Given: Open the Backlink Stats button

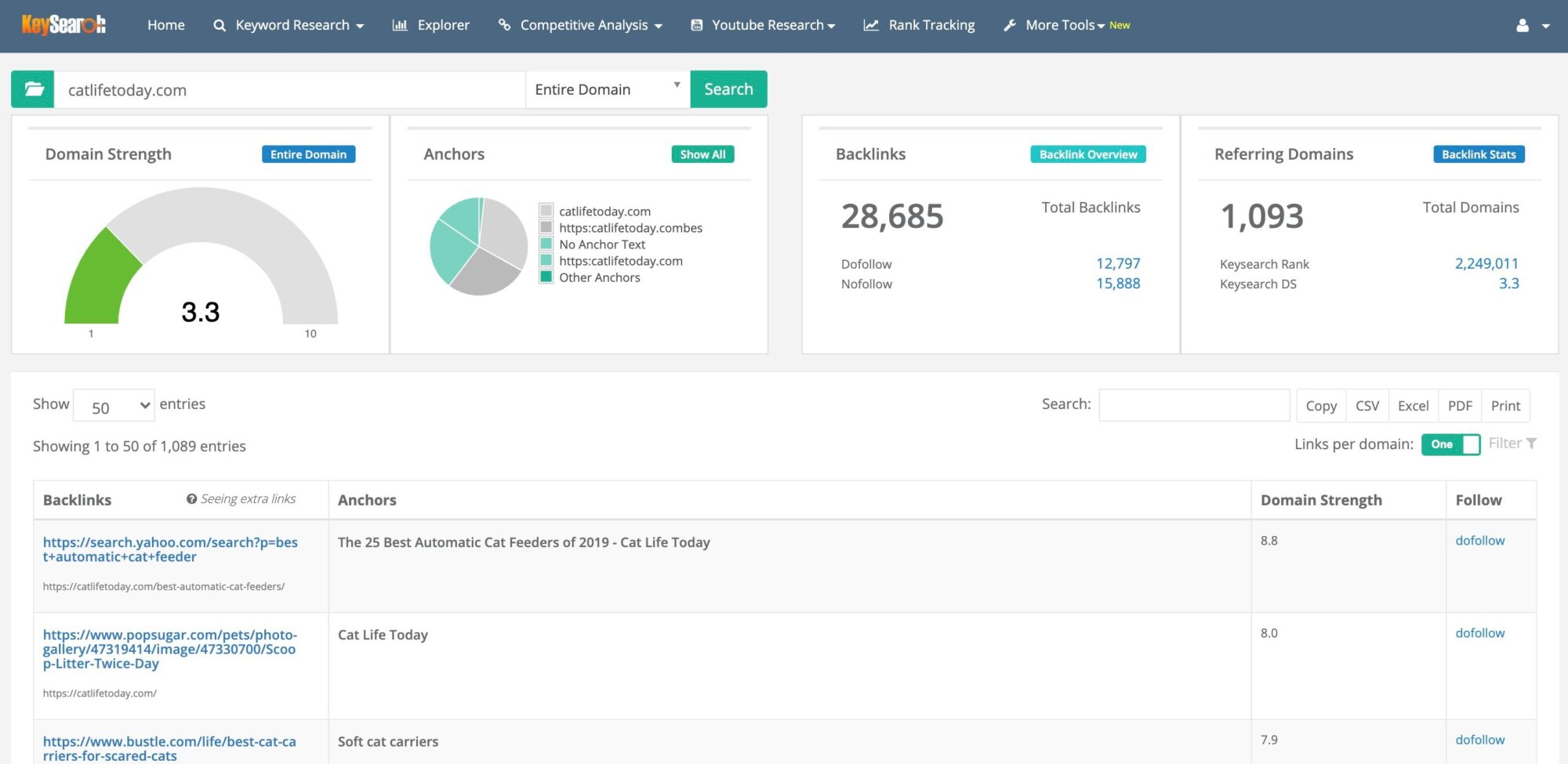Looking at the screenshot, I should 1479,154.
